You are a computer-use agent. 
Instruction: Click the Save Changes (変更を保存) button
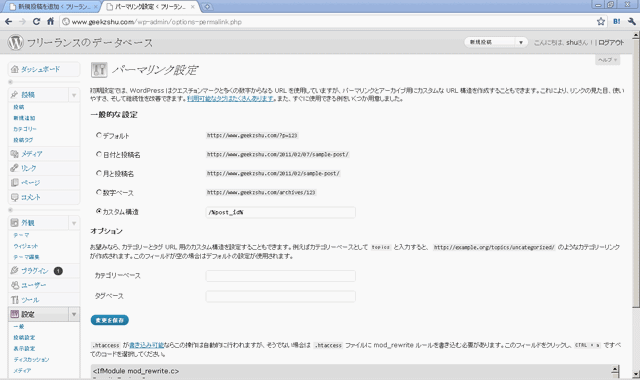[x=110, y=320]
